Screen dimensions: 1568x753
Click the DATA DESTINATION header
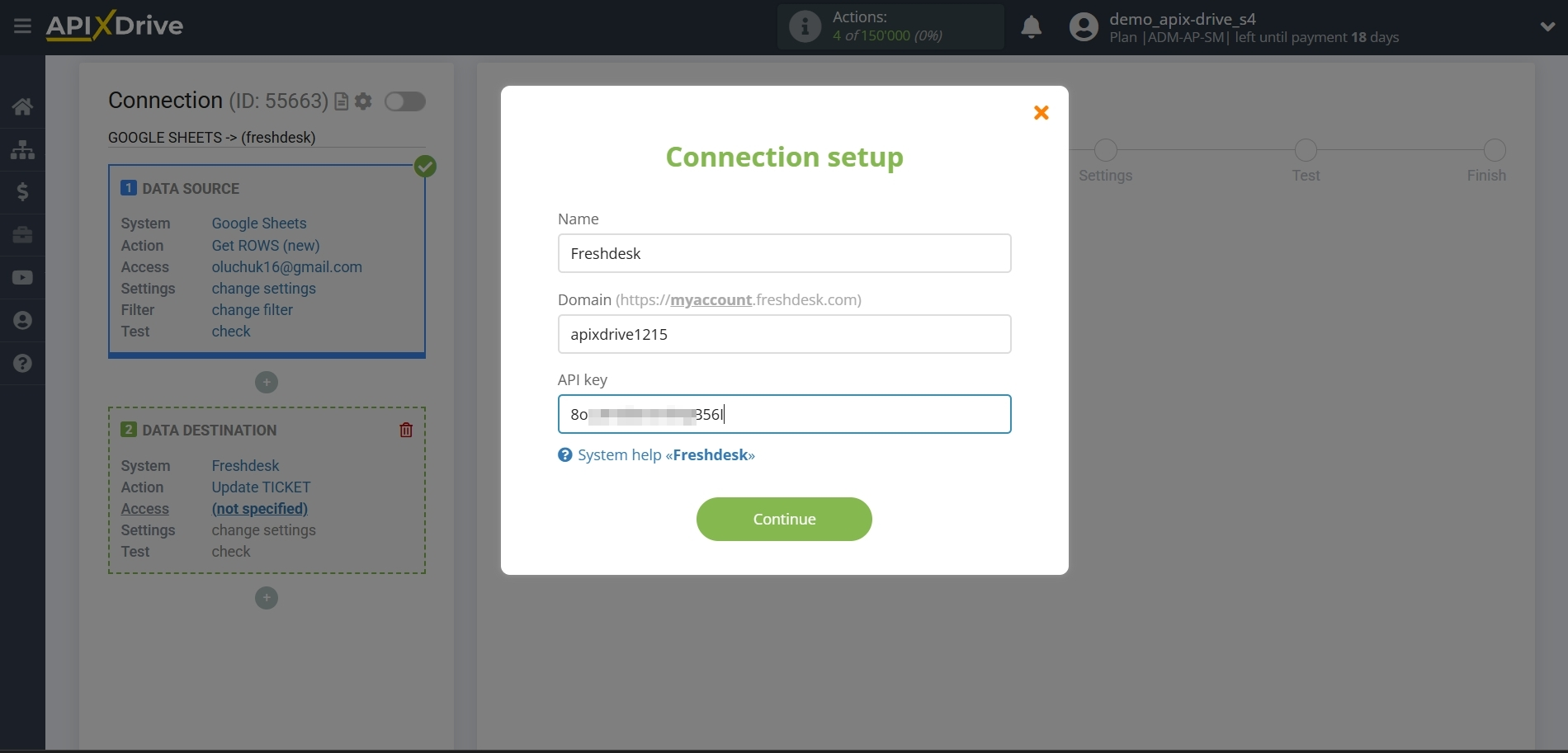pos(210,431)
